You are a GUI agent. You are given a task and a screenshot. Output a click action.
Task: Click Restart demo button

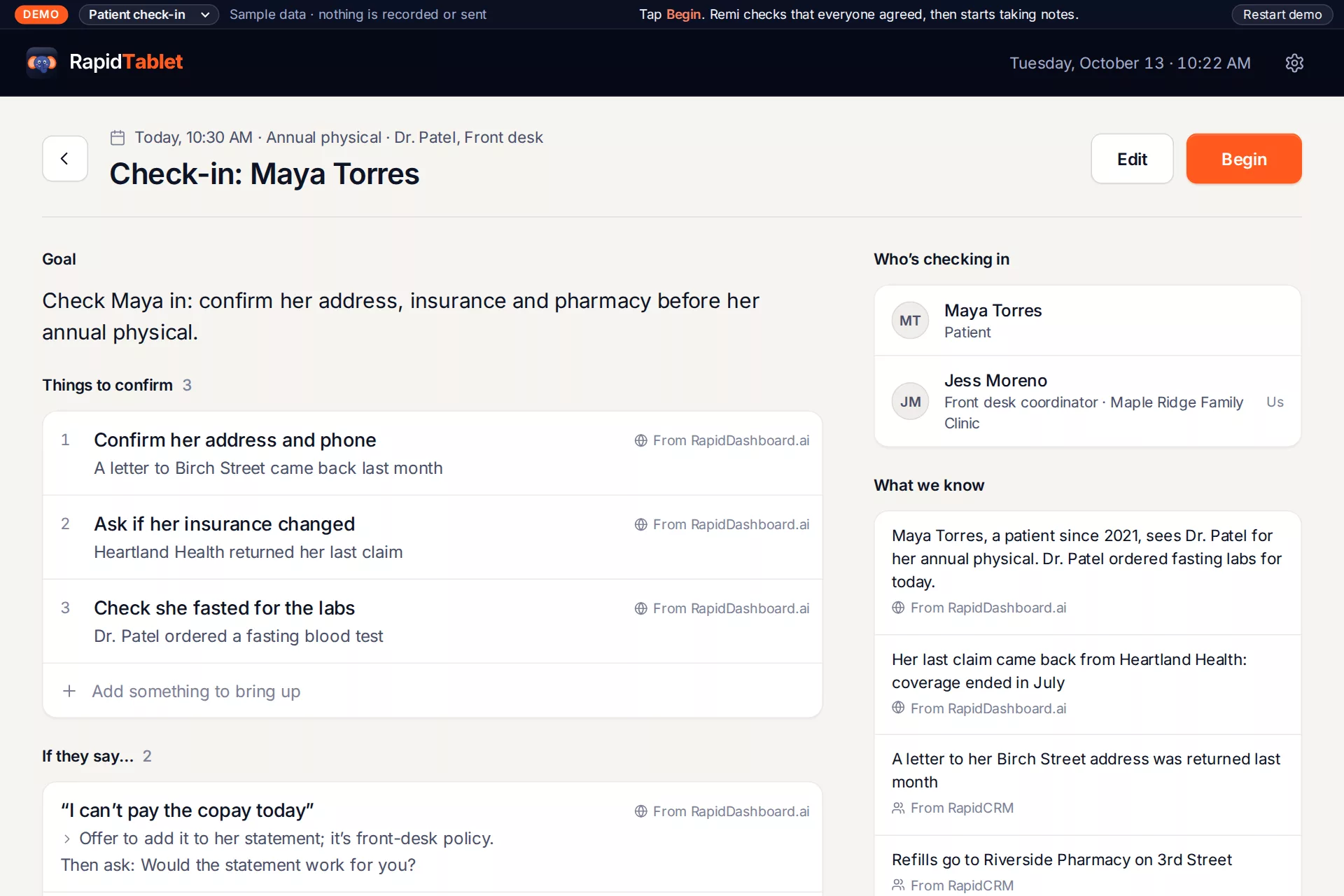point(1282,15)
